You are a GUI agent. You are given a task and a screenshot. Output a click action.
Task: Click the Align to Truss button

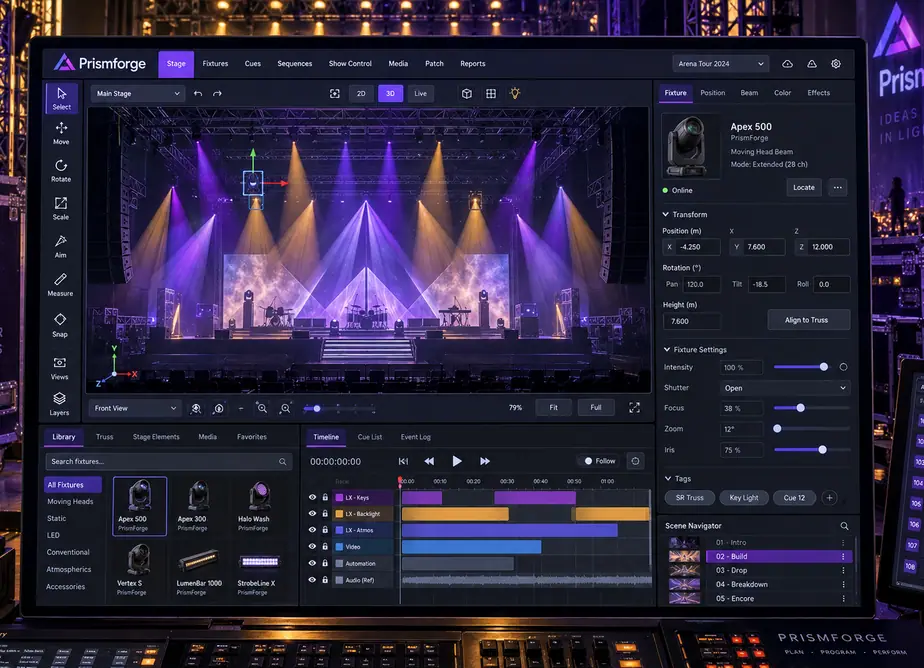pos(807,320)
